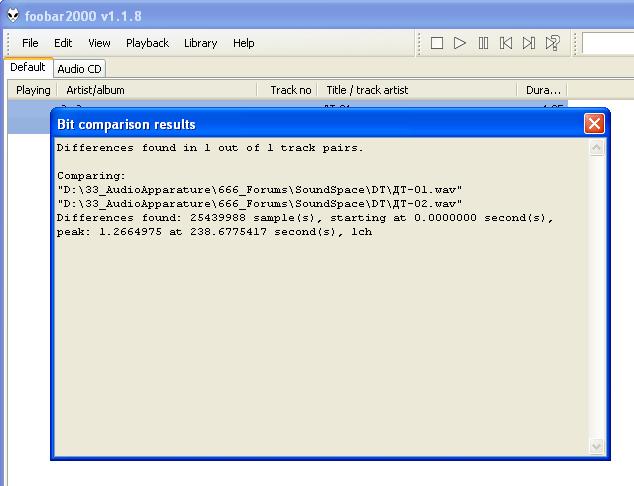Start playback with the Play button
This screenshot has height=486, width=634.
tap(460, 43)
